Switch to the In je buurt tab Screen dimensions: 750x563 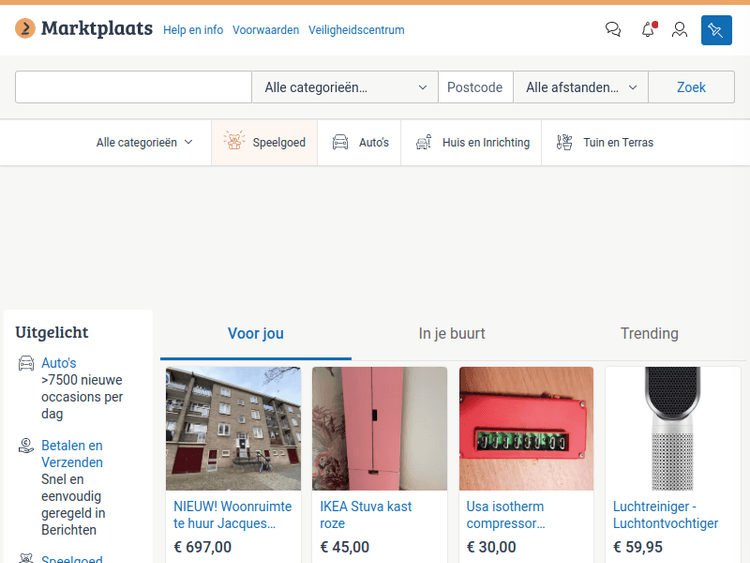(x=452, y=333)
